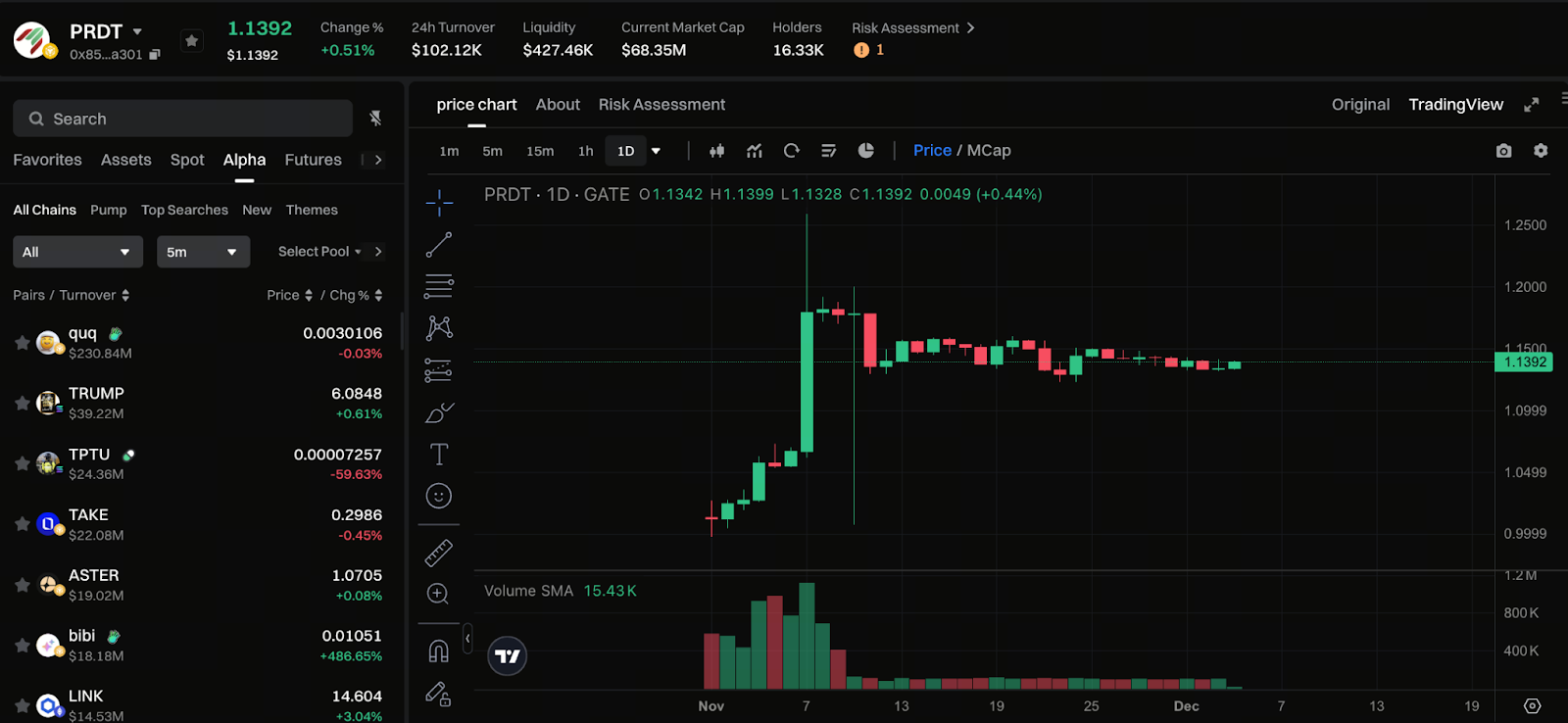Add PRDT to favorites with the header star

pos(192,40)
